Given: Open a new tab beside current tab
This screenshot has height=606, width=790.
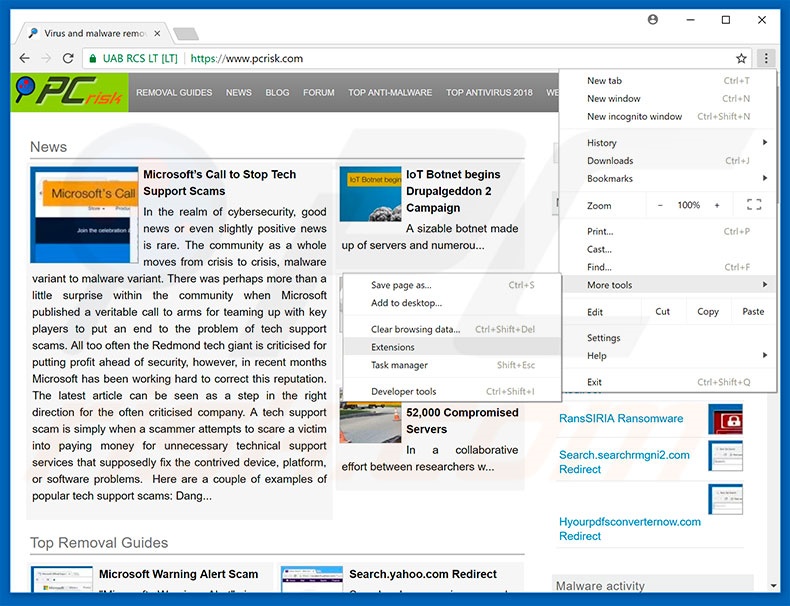Looking at the screenshot, I should [x=186, y=34].
